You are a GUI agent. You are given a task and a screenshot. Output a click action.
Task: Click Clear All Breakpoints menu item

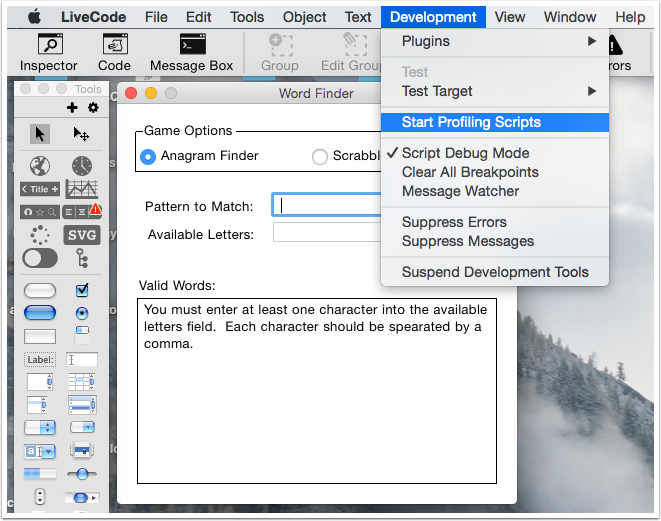point(495,172)
